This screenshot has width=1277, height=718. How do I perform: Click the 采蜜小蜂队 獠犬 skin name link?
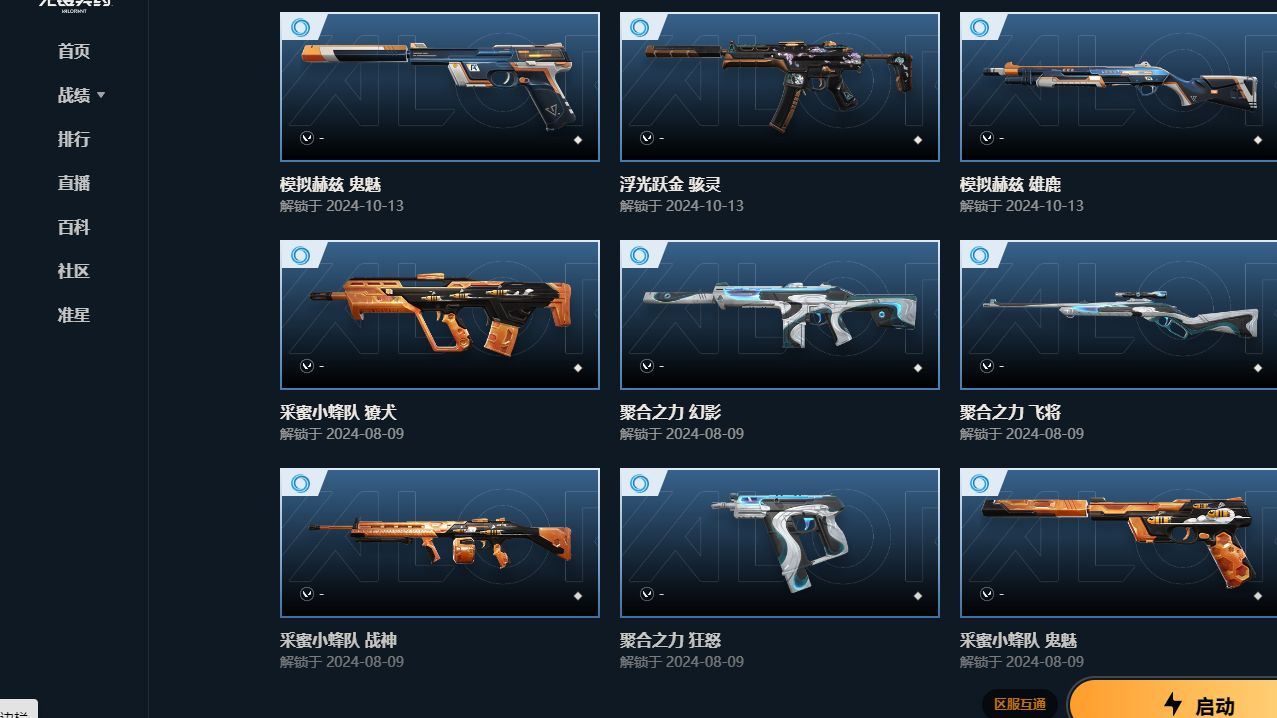[339, 412]
